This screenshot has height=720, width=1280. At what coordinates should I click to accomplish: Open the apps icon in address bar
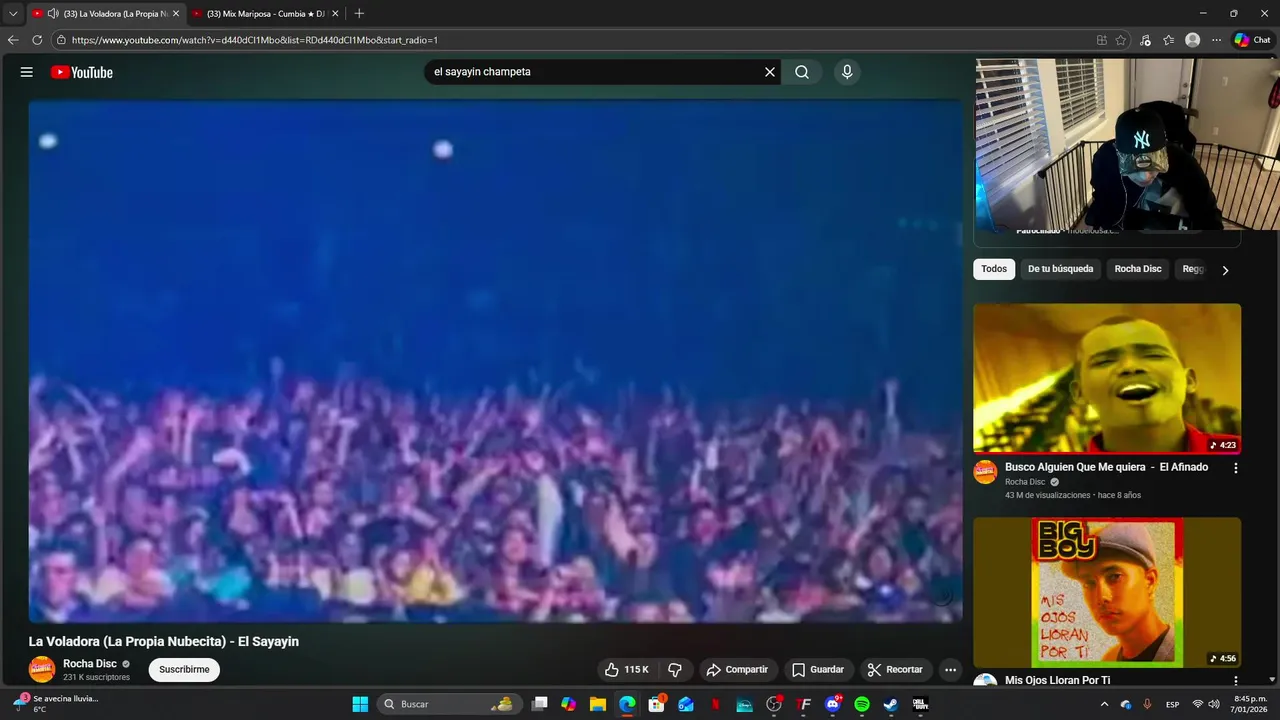[1101, 40]
